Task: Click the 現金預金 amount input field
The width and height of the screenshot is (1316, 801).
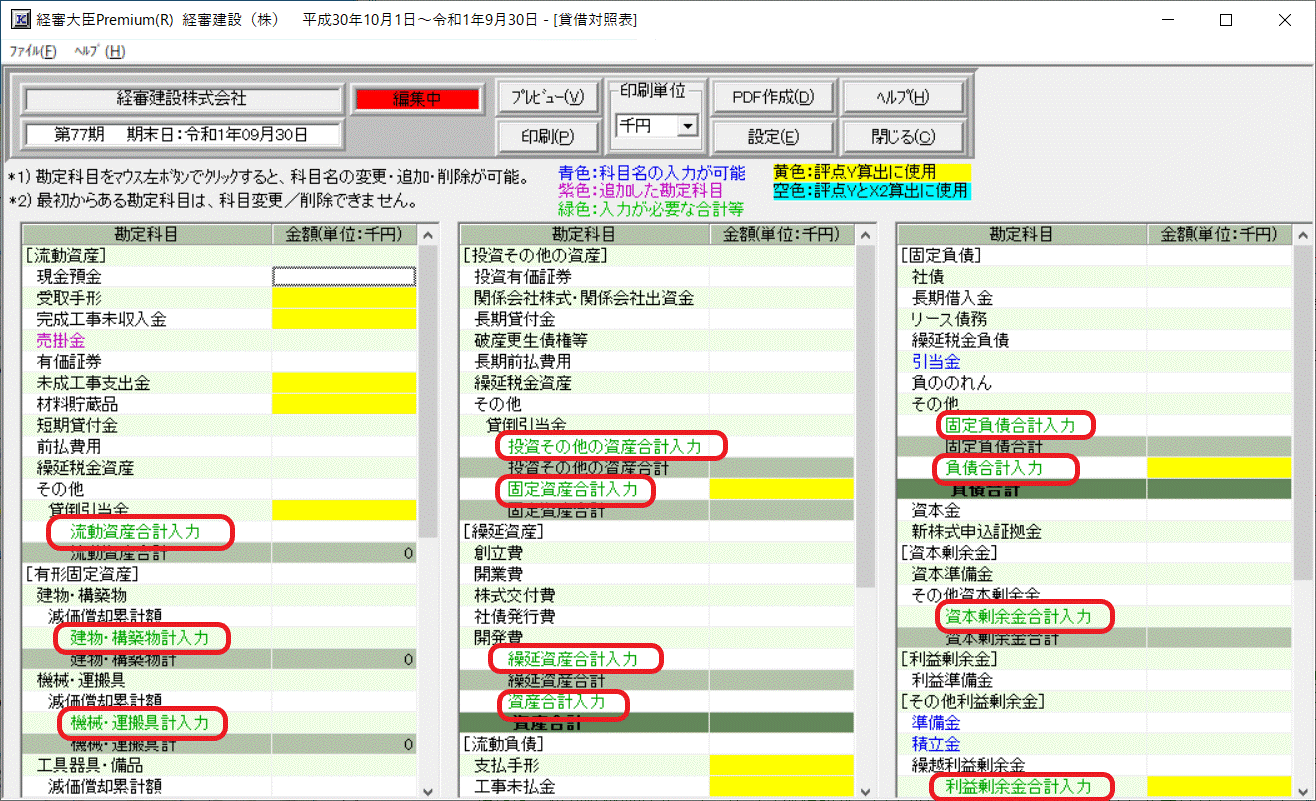Action: click(x=343, y=276)
